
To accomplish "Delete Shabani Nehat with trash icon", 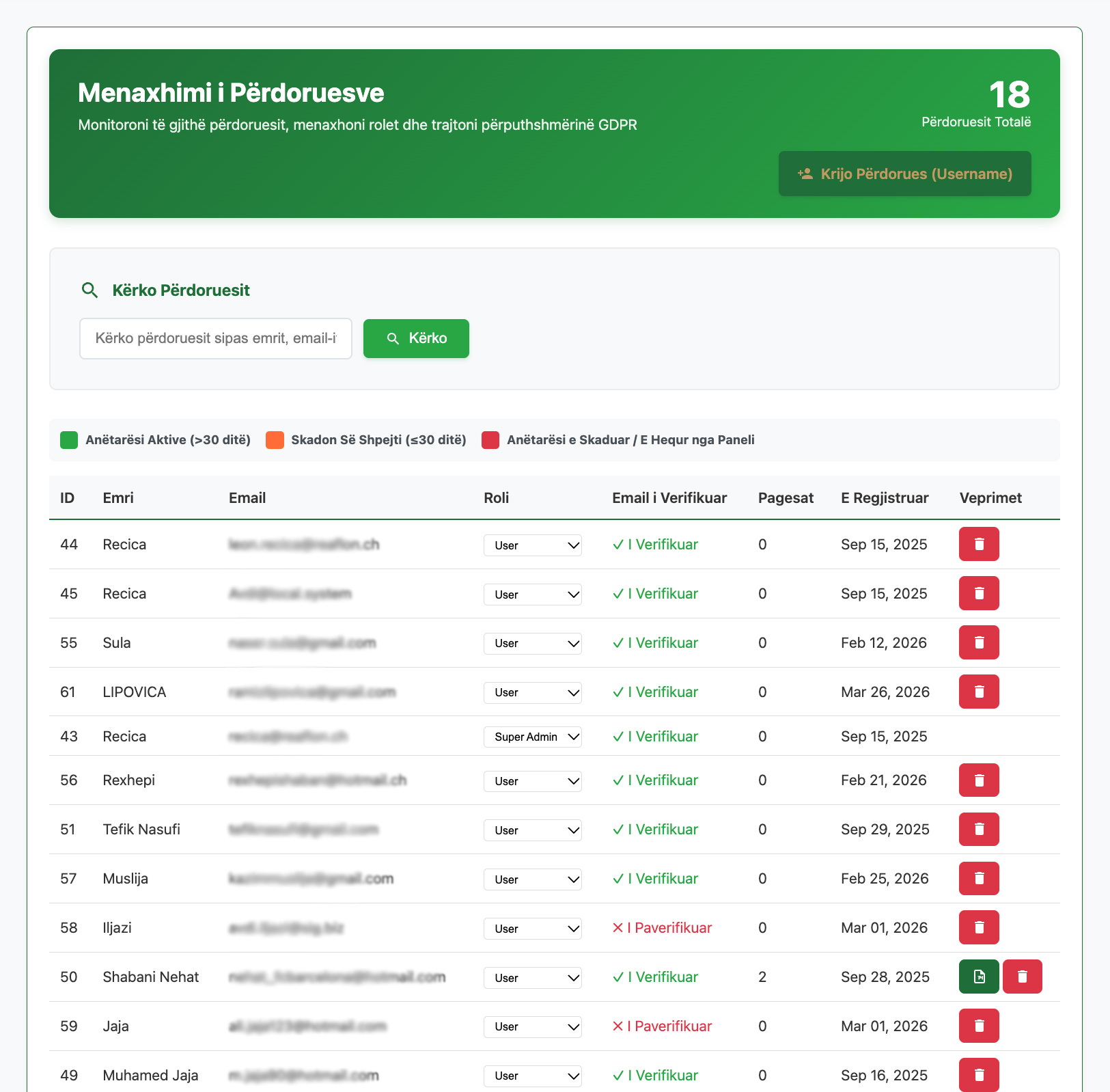I will (x=1023, y=977).
